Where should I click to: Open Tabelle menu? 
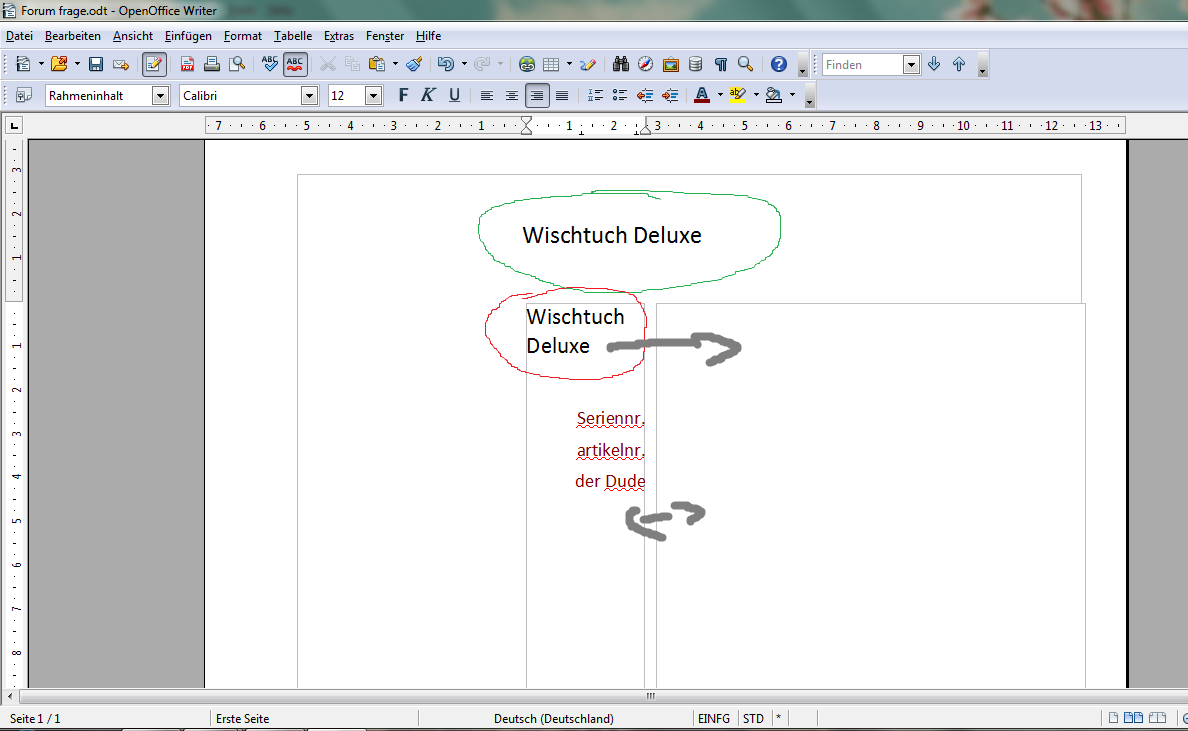(x=292, y=36)
